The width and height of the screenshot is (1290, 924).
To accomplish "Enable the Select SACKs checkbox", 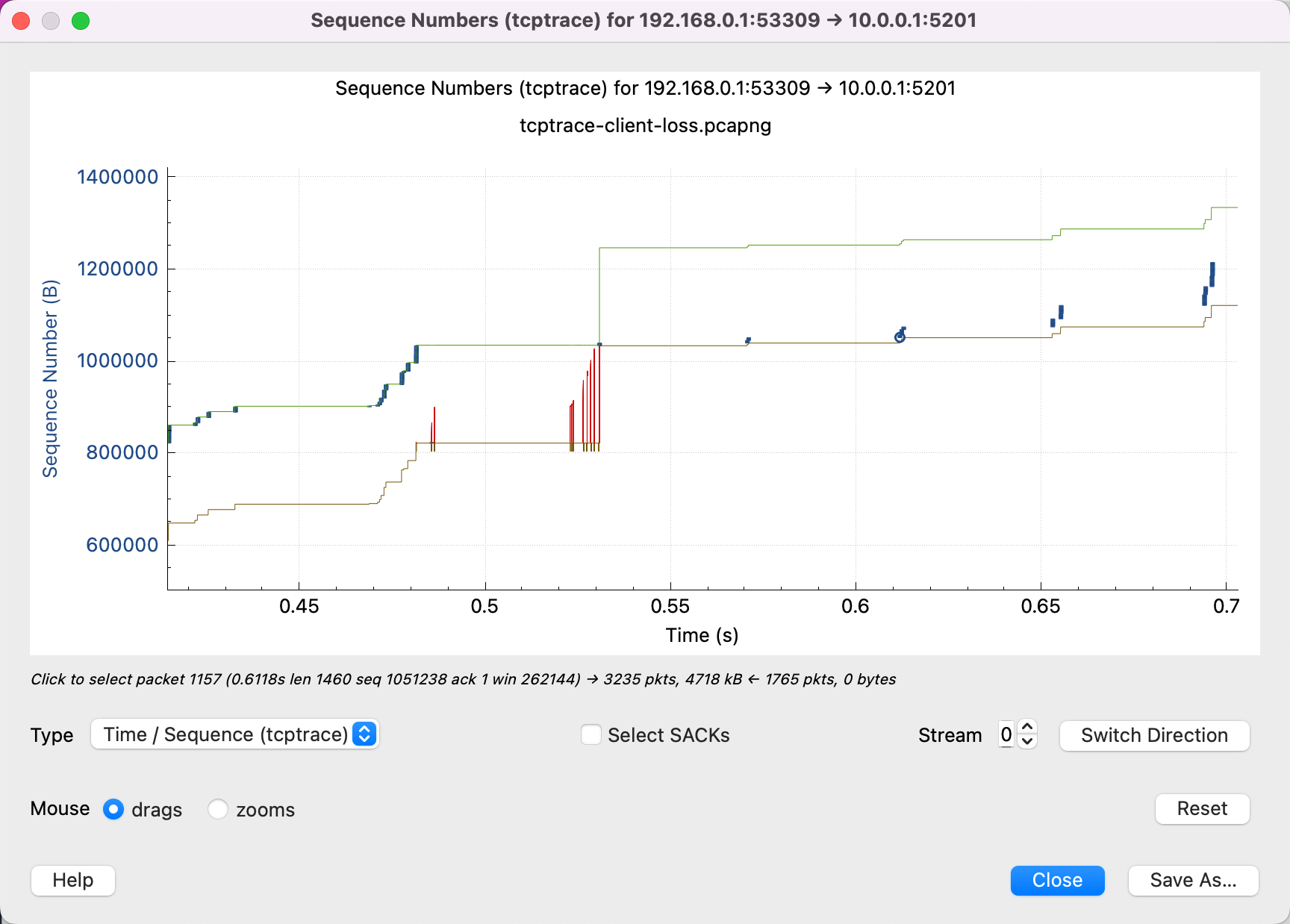I will (x=591, y=735).
